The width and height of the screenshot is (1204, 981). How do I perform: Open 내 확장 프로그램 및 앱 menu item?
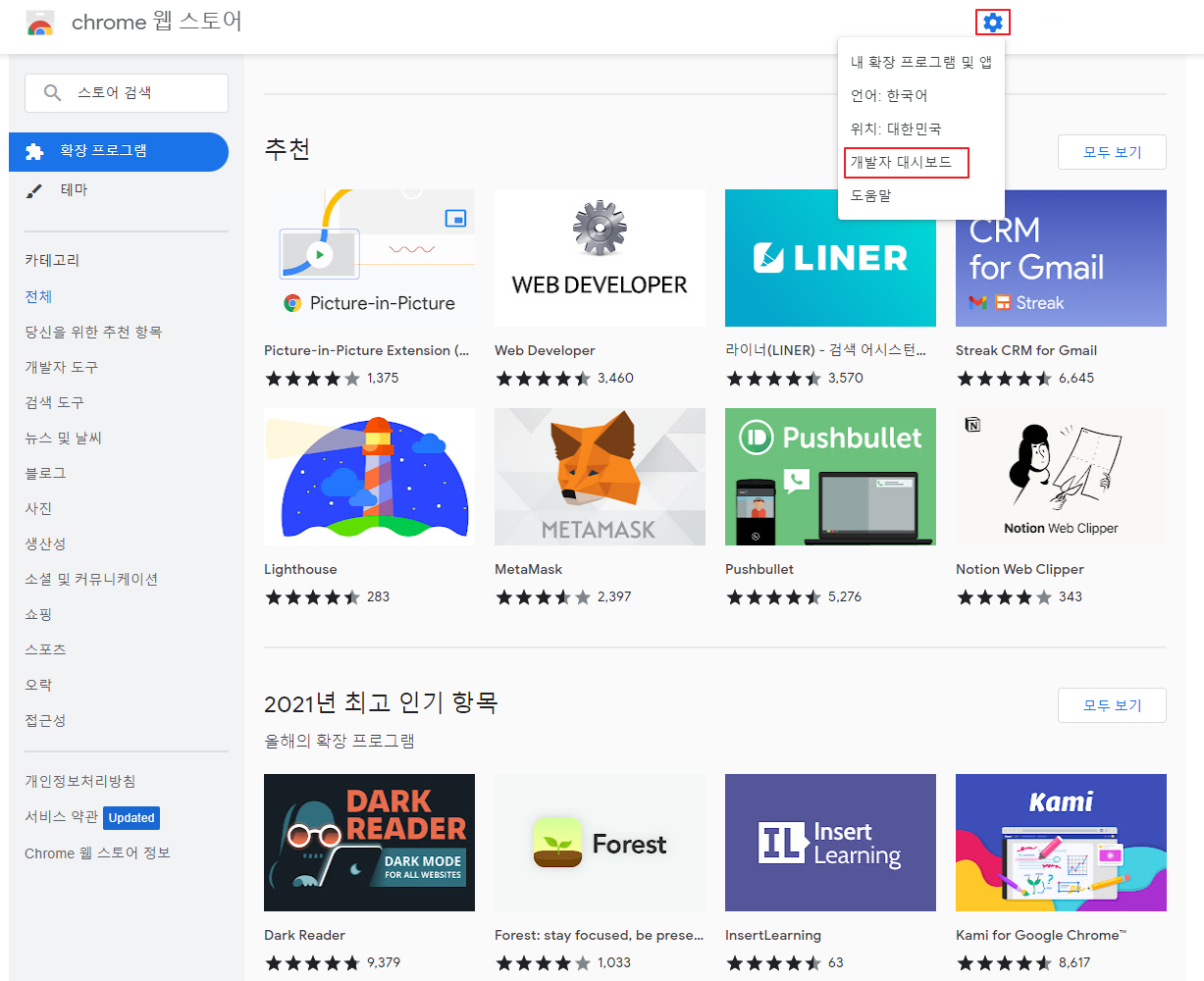(x=921, y=62)
